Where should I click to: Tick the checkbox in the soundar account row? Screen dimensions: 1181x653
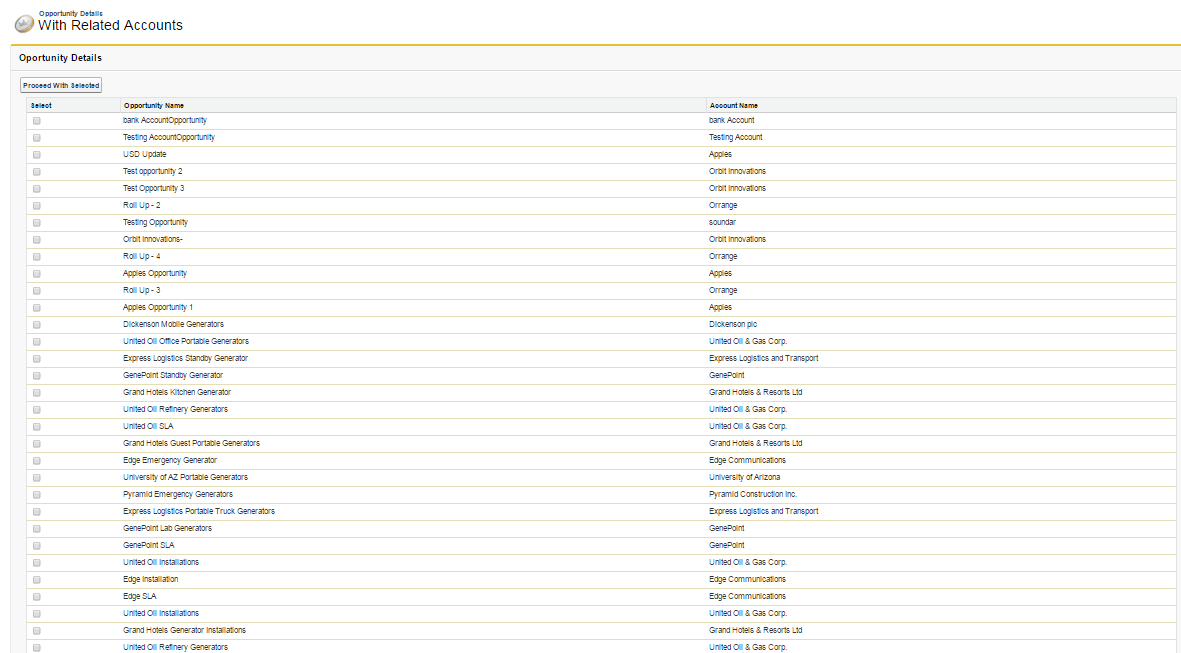pyautogui.click(x=37, y=223)
